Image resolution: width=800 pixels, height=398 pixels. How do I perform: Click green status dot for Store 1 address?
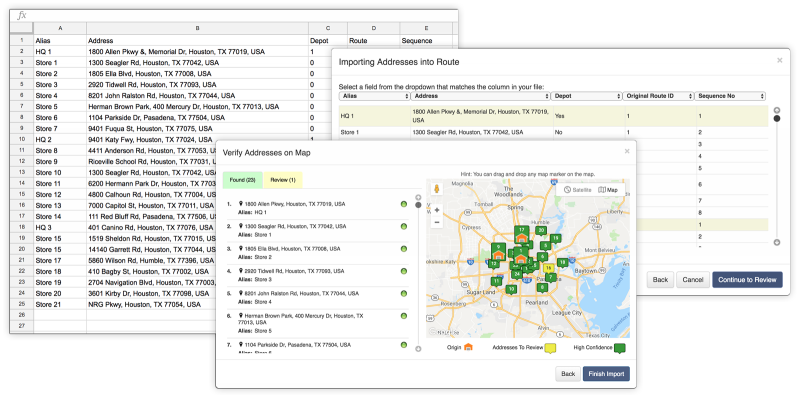(x=404, y=227)
